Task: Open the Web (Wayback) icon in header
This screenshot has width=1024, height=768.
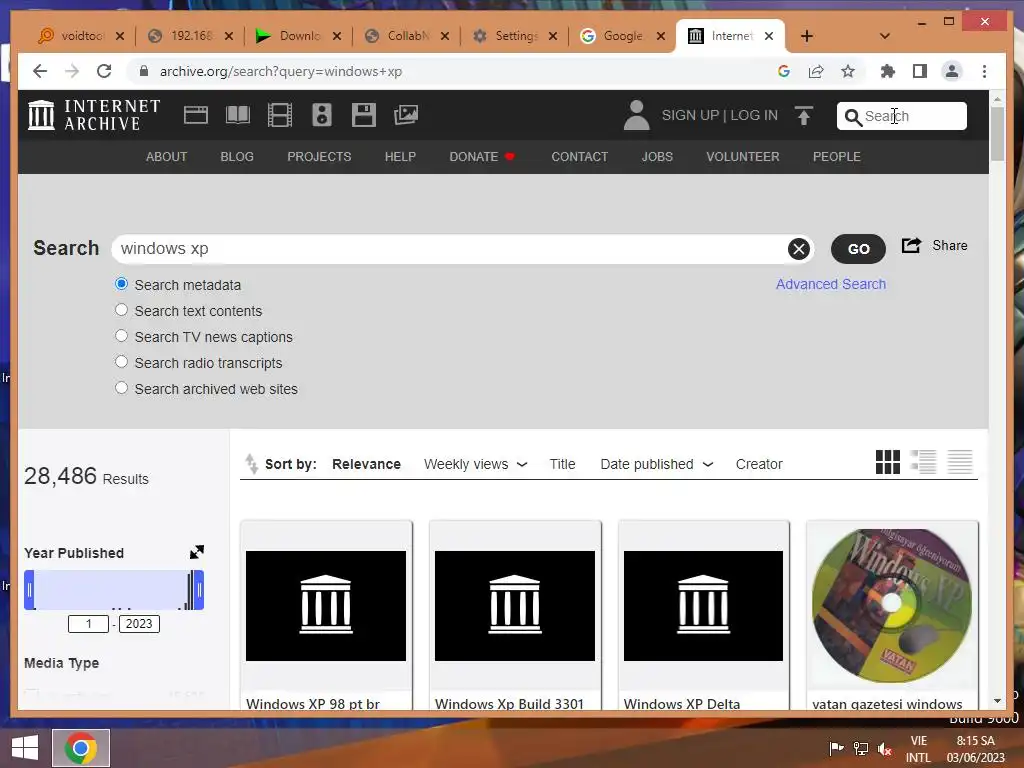Action: (x=195, y=115)
